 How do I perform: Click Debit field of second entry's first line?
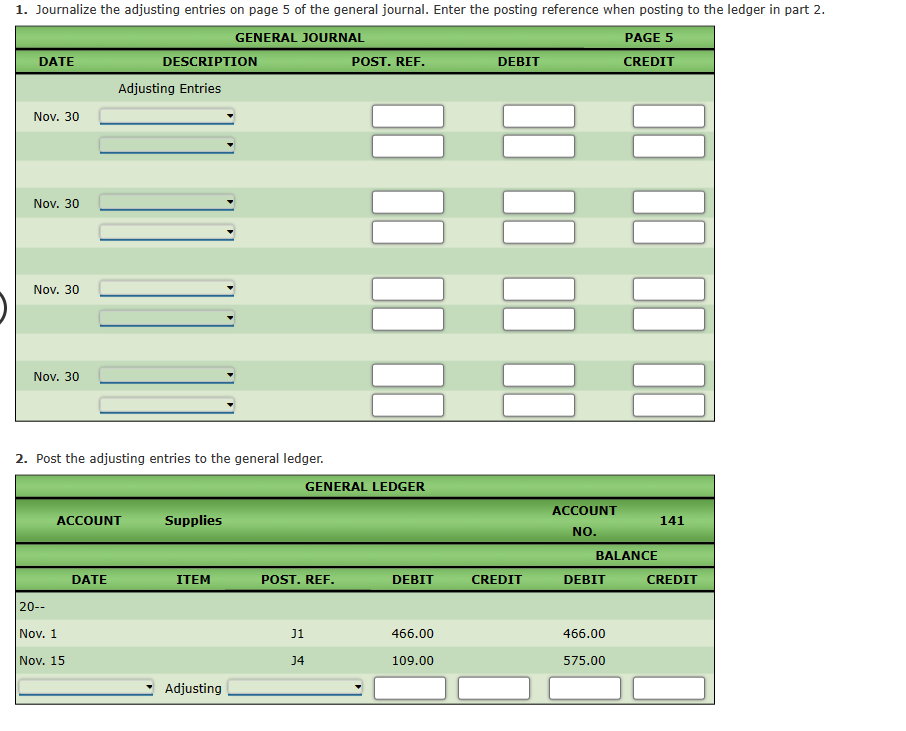pos(539,202)
